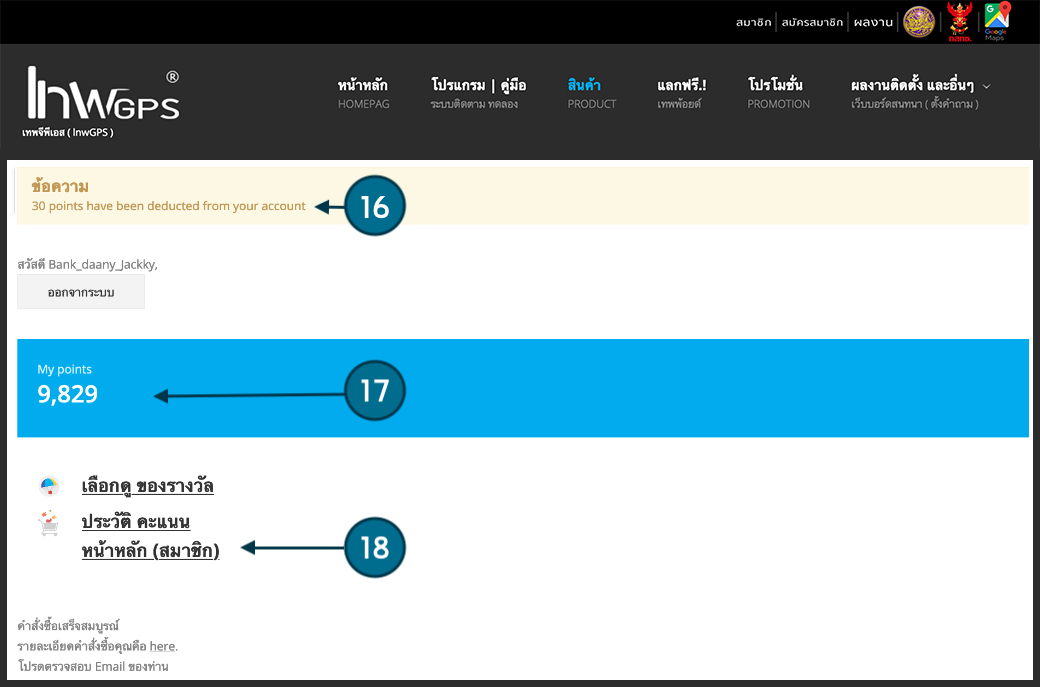The height and width of the screenshot is (687, 1040).
Task: Click the 'here' order details link
Action: click(x=162, y=646)
